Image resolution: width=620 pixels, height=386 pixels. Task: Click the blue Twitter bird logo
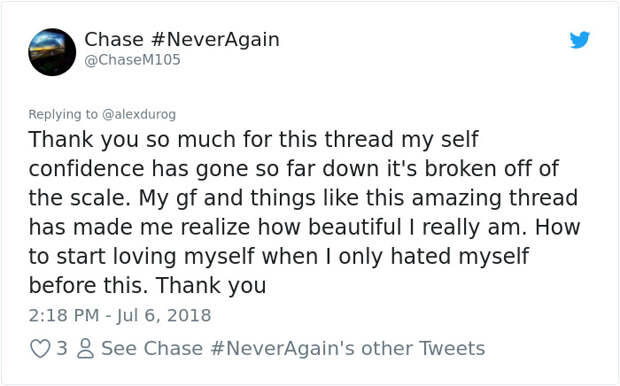(x=580, y=40)
